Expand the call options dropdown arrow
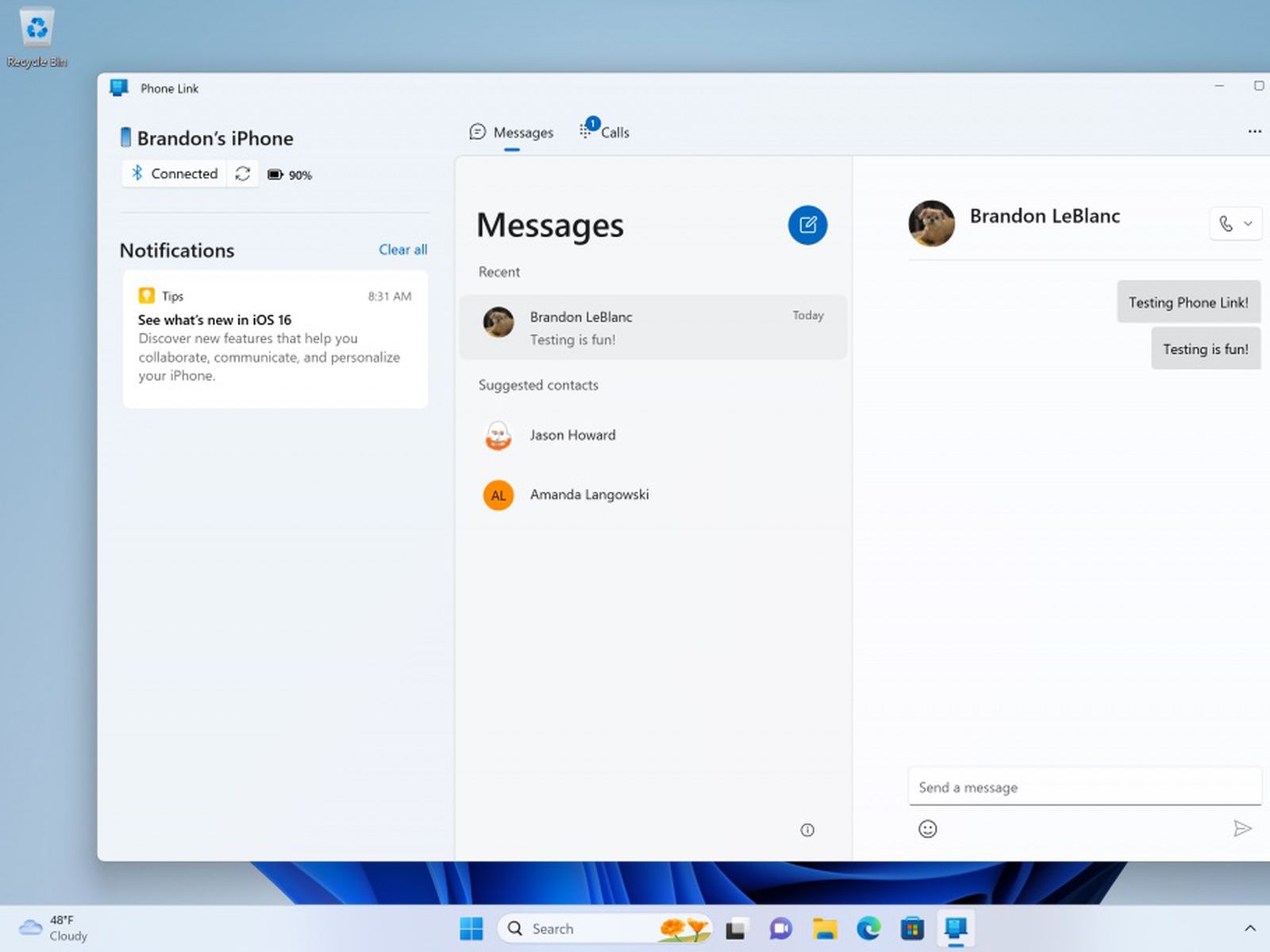 1249,224
